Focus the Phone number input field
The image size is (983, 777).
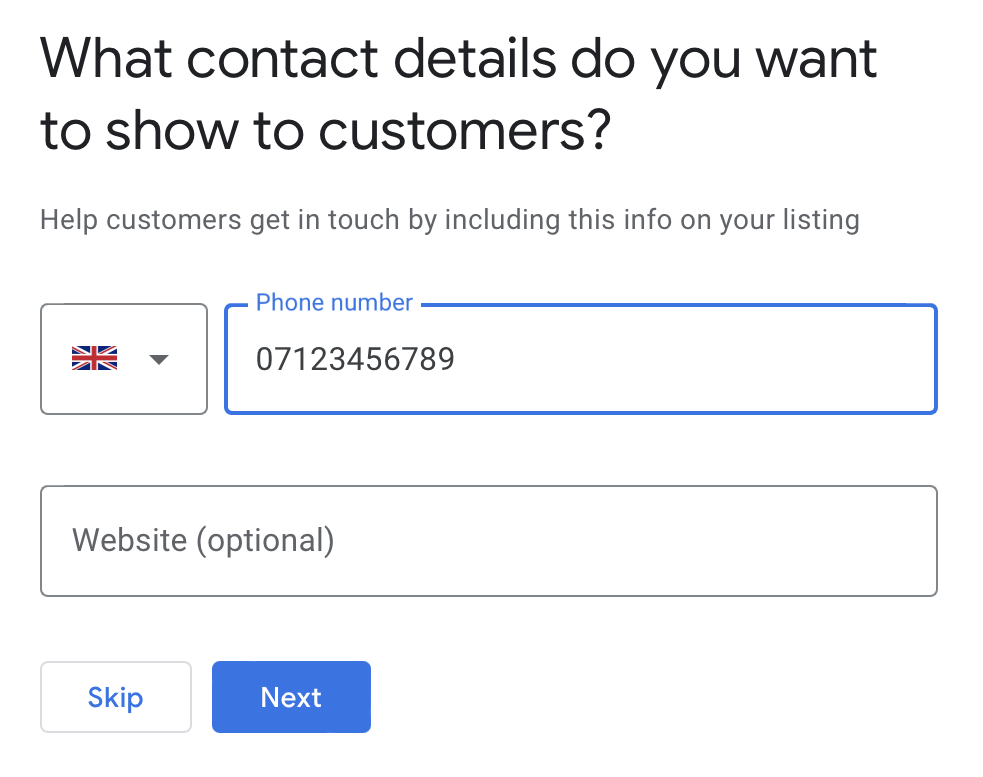click(x=581, y=359)
